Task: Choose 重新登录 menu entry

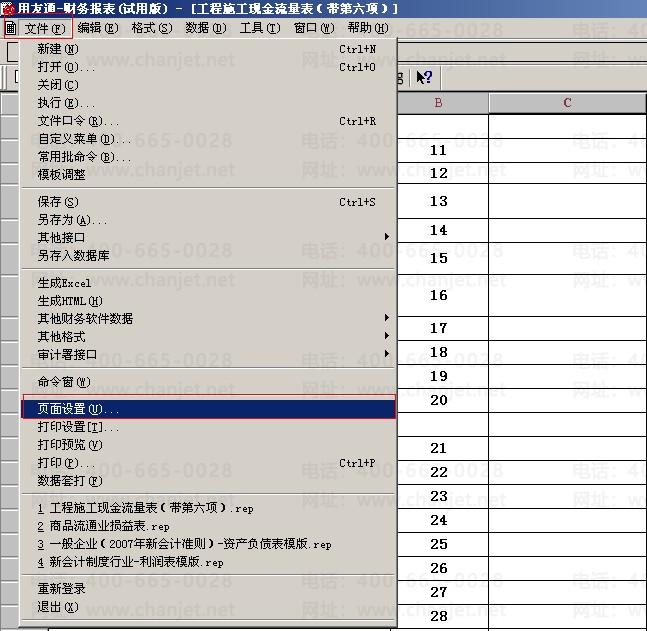Action: coord(208,589)
